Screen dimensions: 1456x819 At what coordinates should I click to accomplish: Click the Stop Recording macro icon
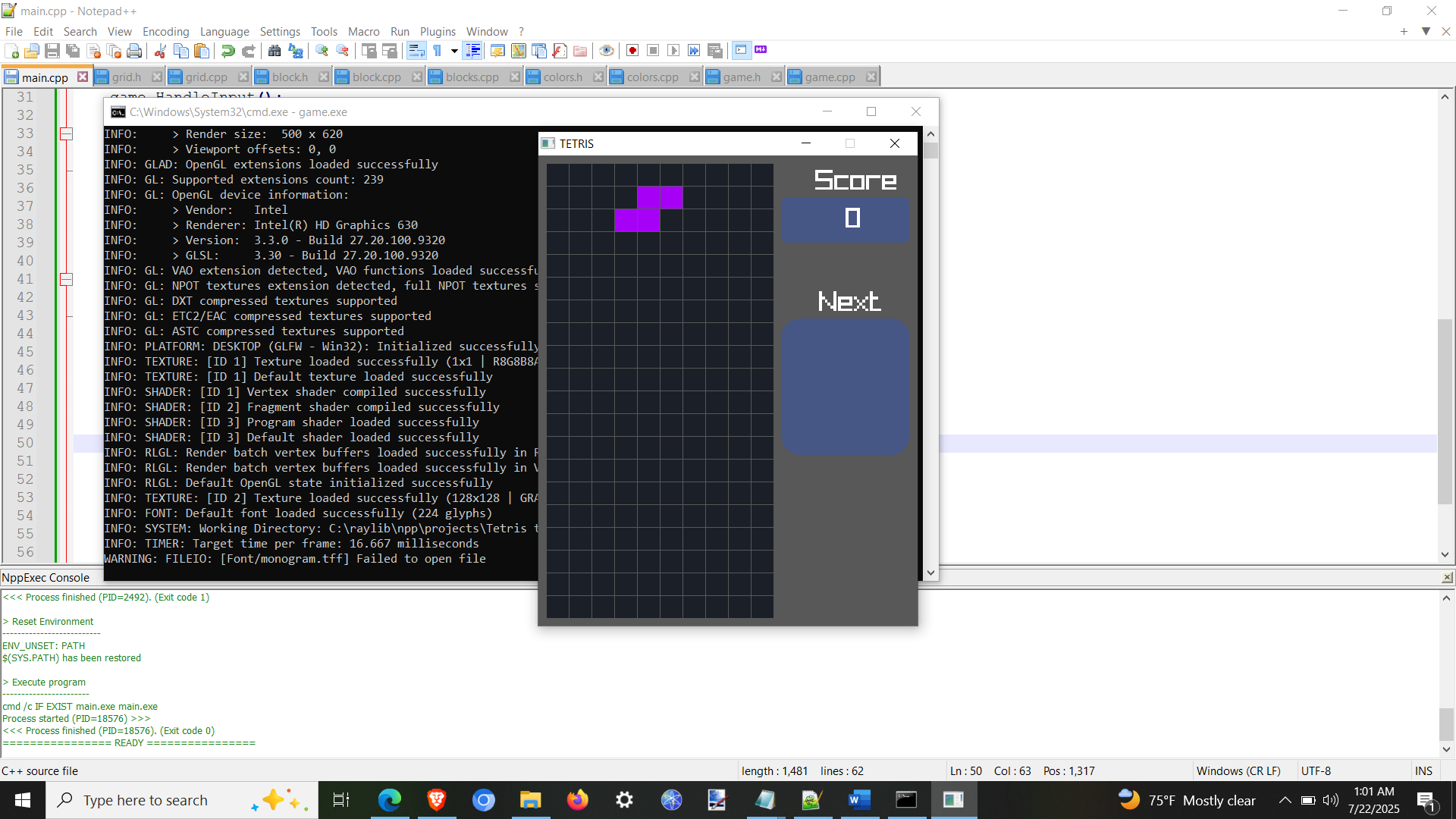(653, 51)
